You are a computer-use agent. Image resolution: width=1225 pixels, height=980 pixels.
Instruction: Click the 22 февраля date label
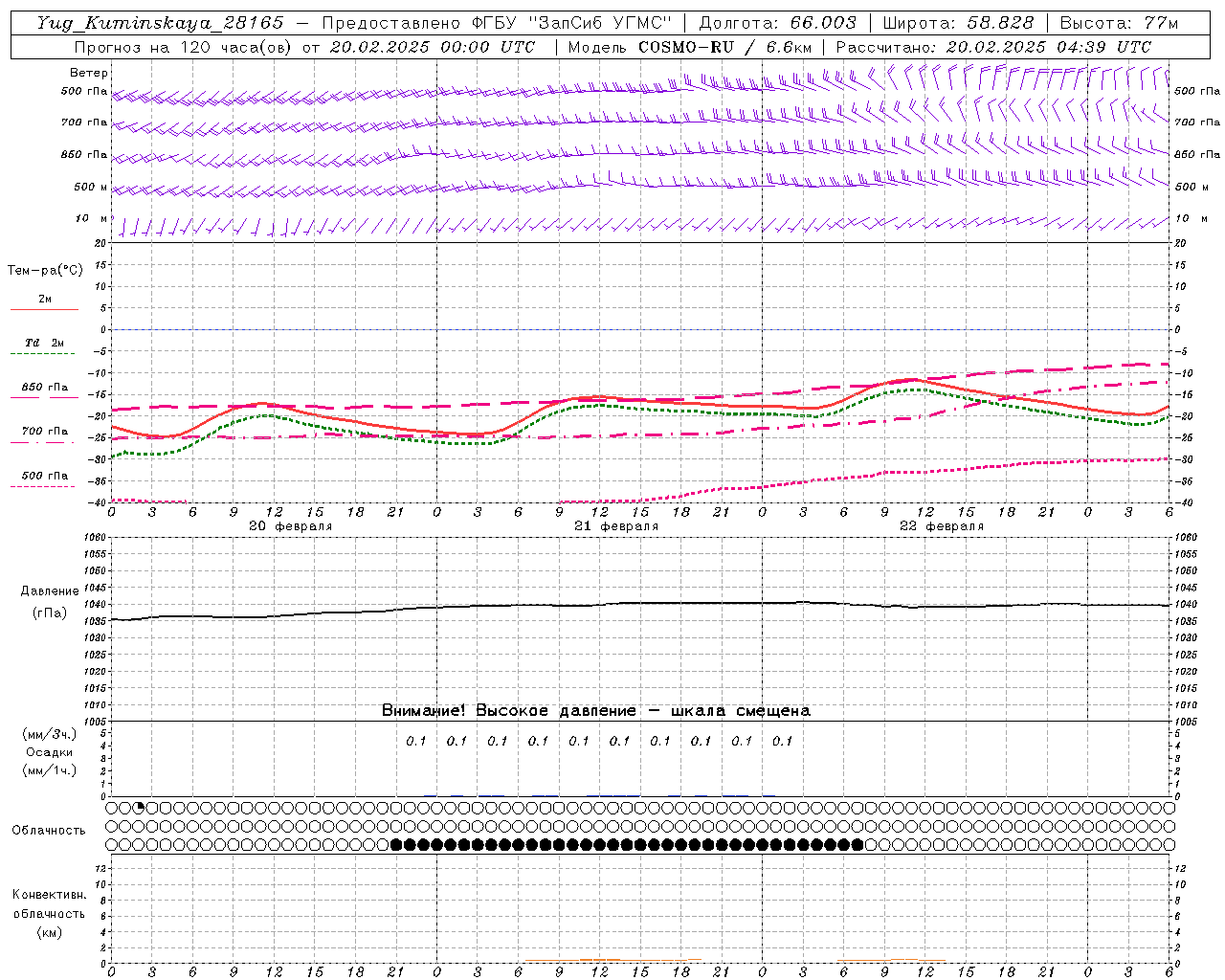pos(942,526)
